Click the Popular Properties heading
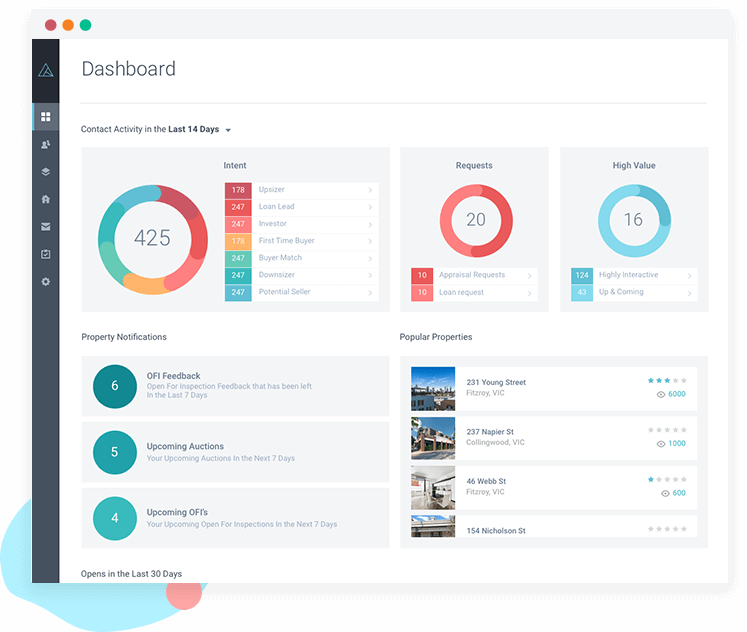The height and width of the screenshot is (632, 747). 436,337
